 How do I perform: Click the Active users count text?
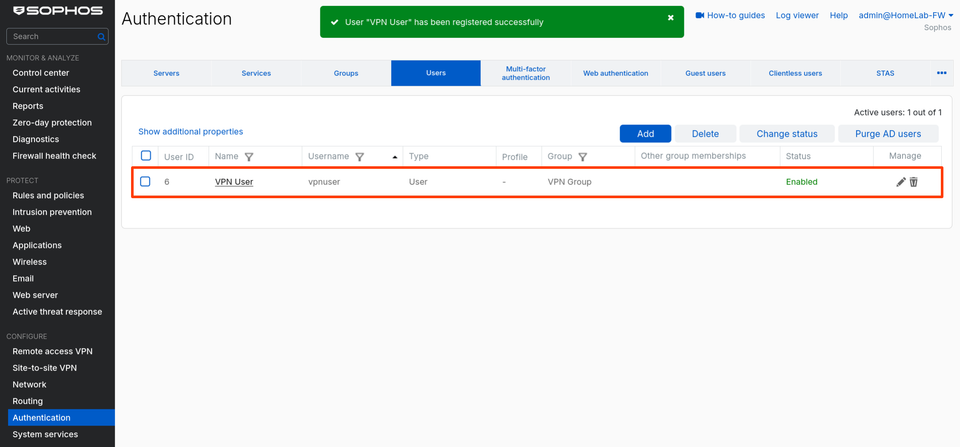coord(898,113)
